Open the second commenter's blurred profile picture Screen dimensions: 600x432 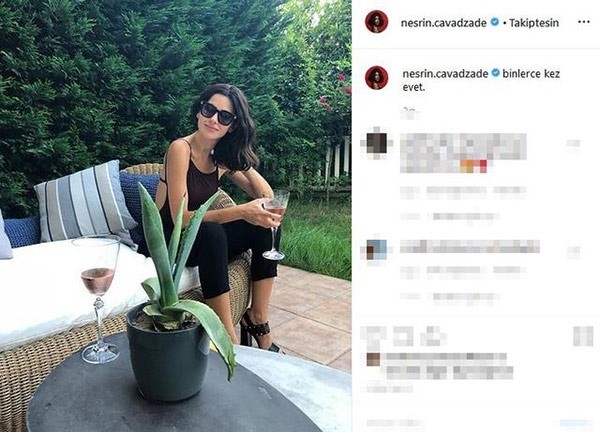tap(377, 249)
